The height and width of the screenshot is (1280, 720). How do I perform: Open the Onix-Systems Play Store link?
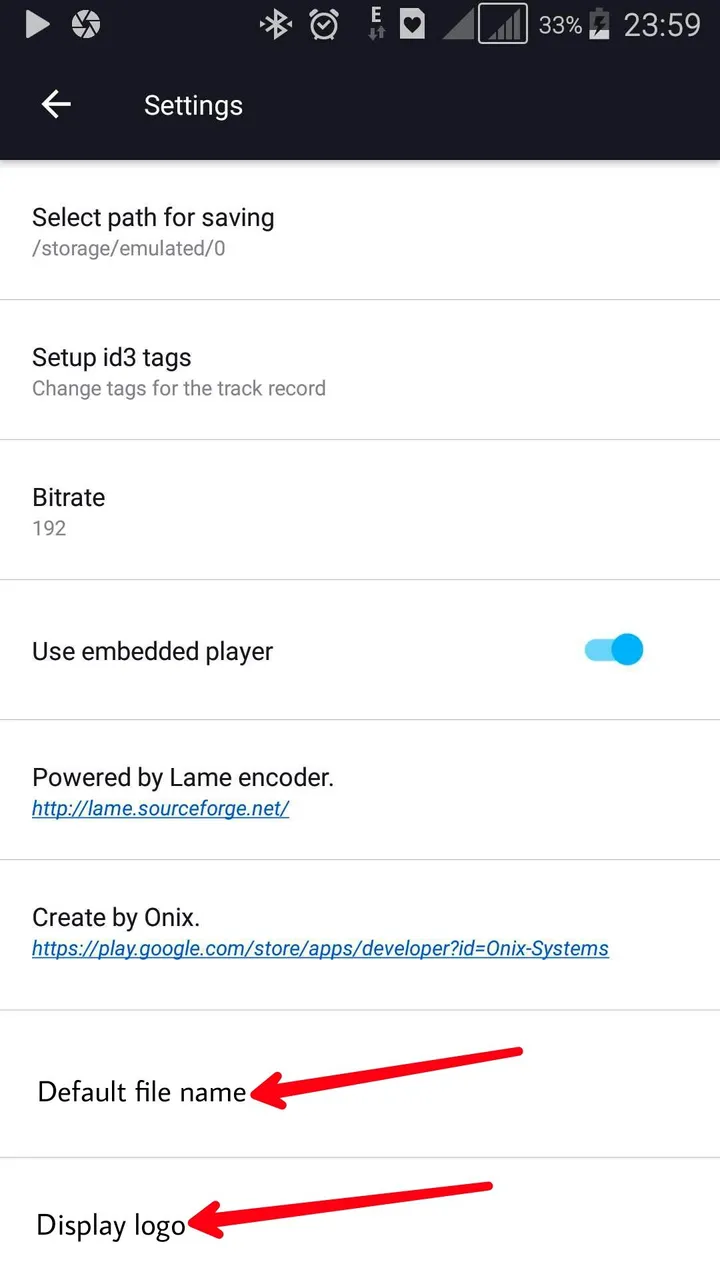pyautogui.click(x=320, y=948)
